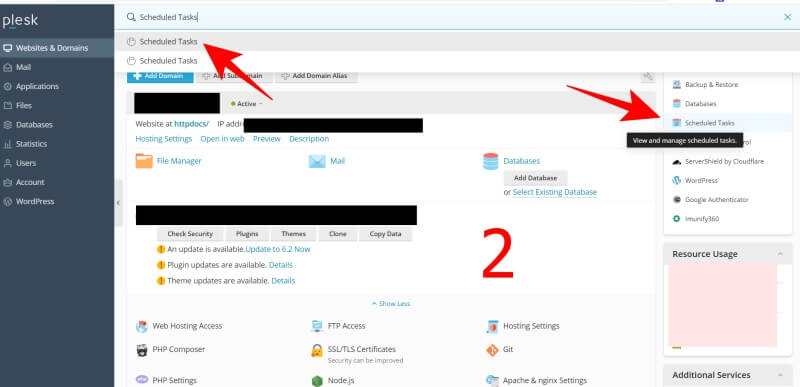Open Node.js icon
Image resolution: width=800 pixels, height=387 pixels.
click(317, 381)
